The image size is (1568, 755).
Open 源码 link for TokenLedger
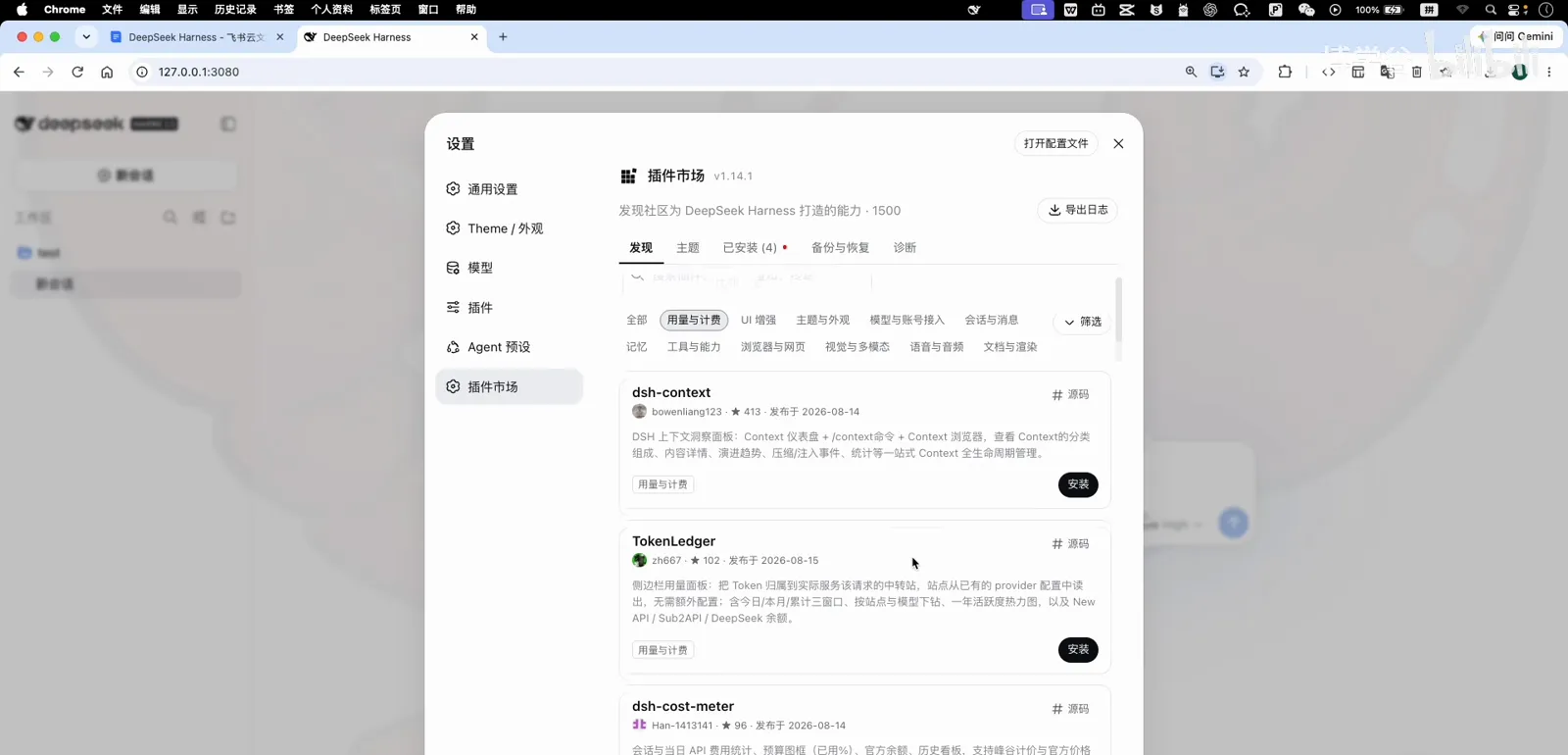tap(1070, 543)
